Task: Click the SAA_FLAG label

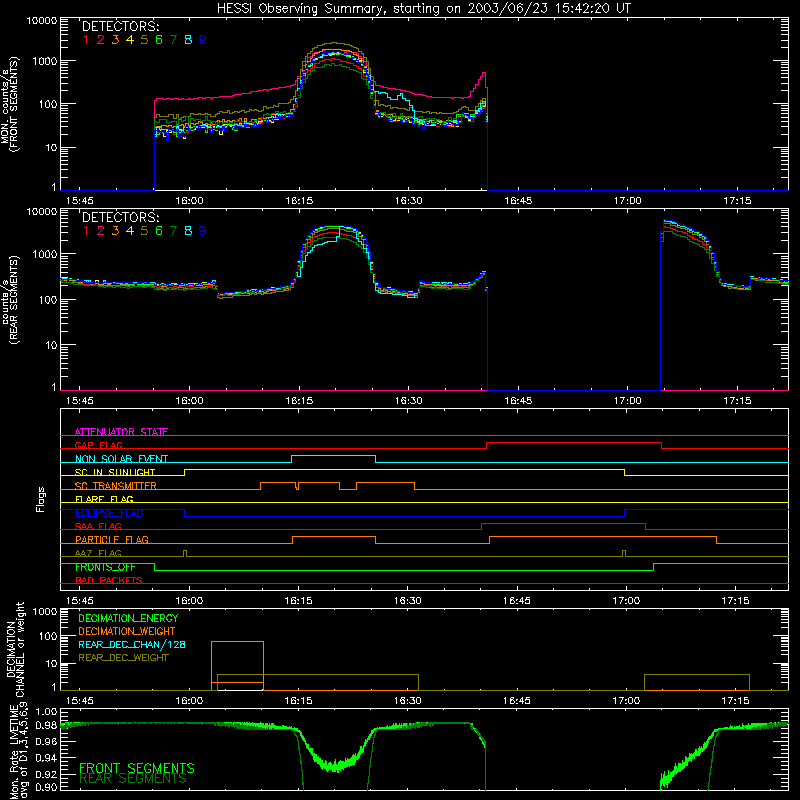Action: coord(98,526)
